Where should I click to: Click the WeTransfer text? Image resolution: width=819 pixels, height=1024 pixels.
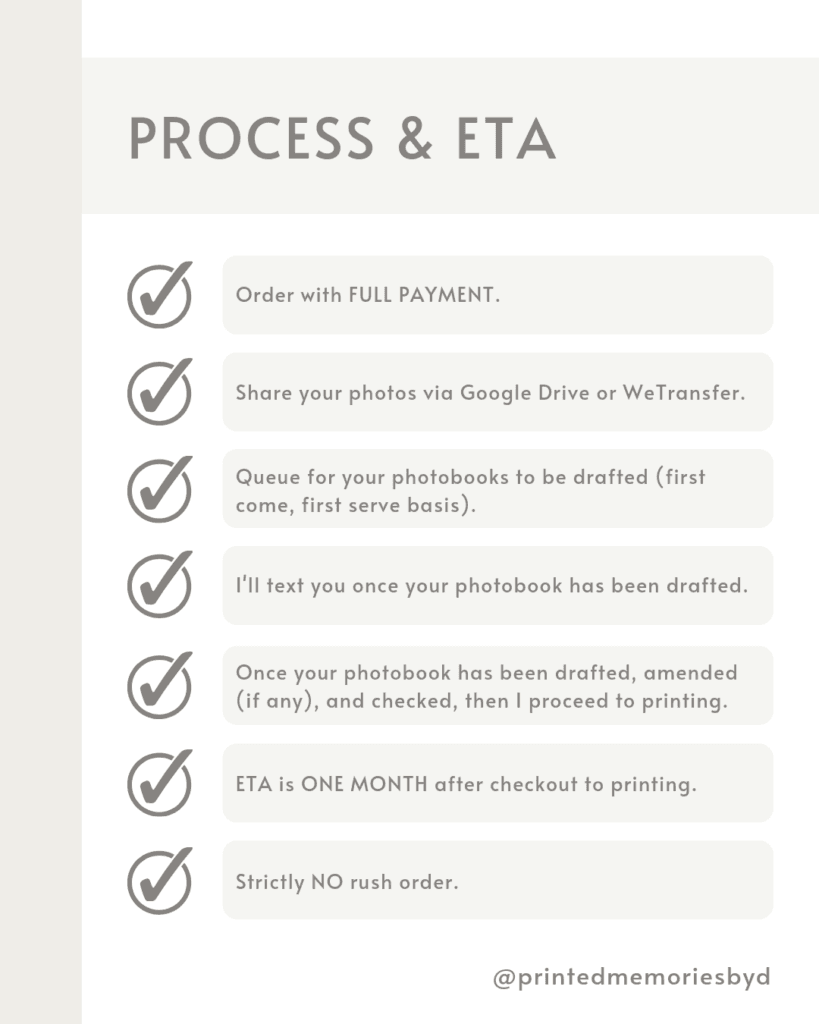tap(684, 393)
